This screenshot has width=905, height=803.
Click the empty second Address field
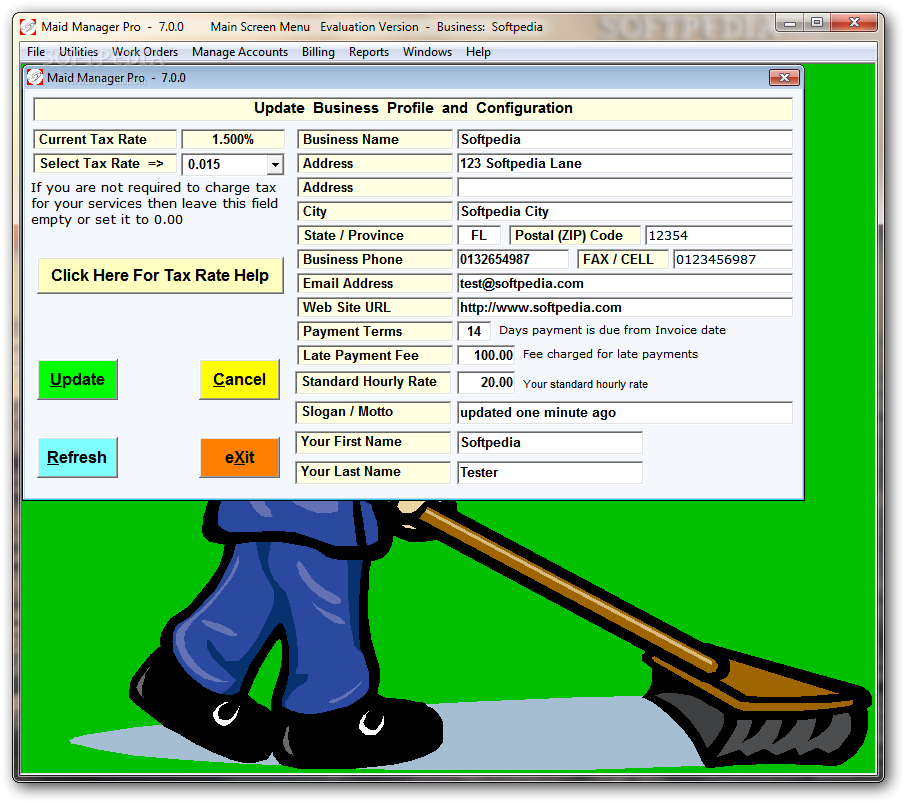(624, 188)
